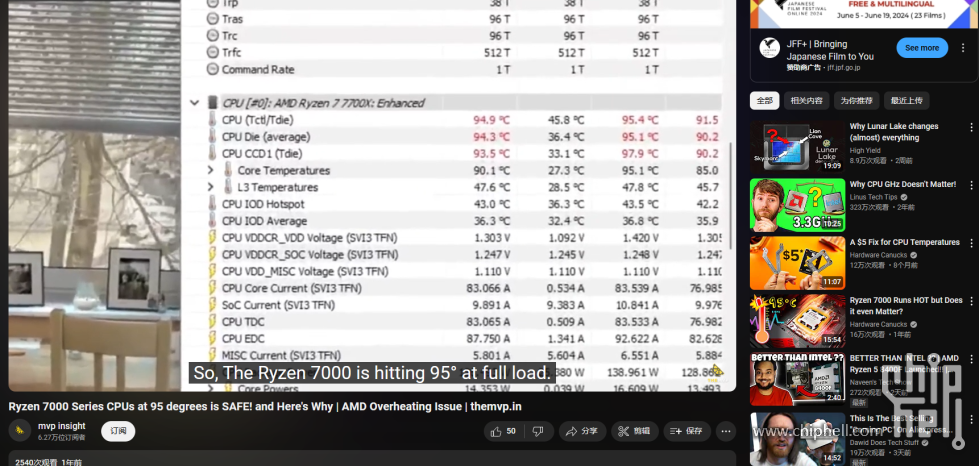Viewport: 979px width, 466px height.
Task: Click Why CPU GHz Doesn't Matter! title
Action: 902,184
